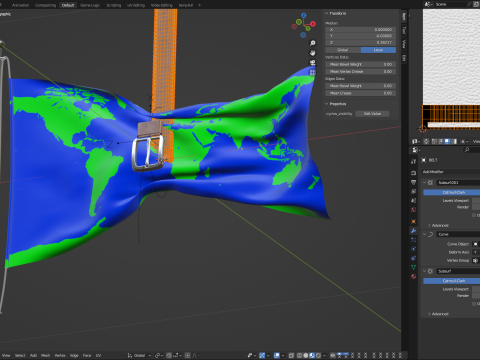Click the Mean Crease value field
The image size is (480, 360).
361,93
